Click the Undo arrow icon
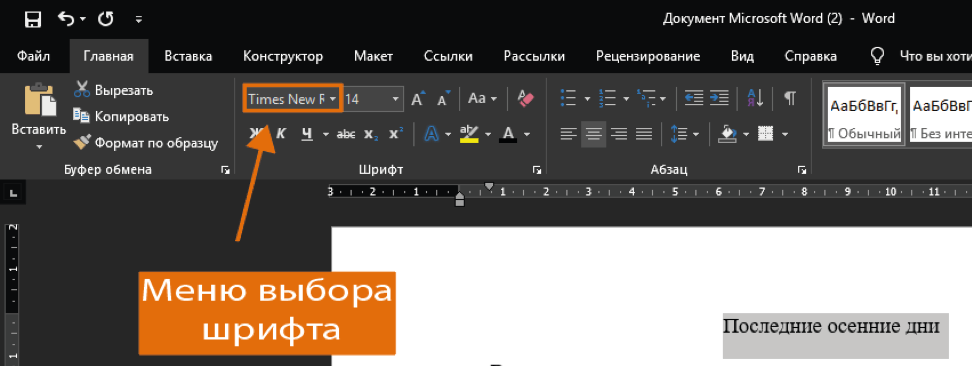The image size is (972, 366). [66, 19]
